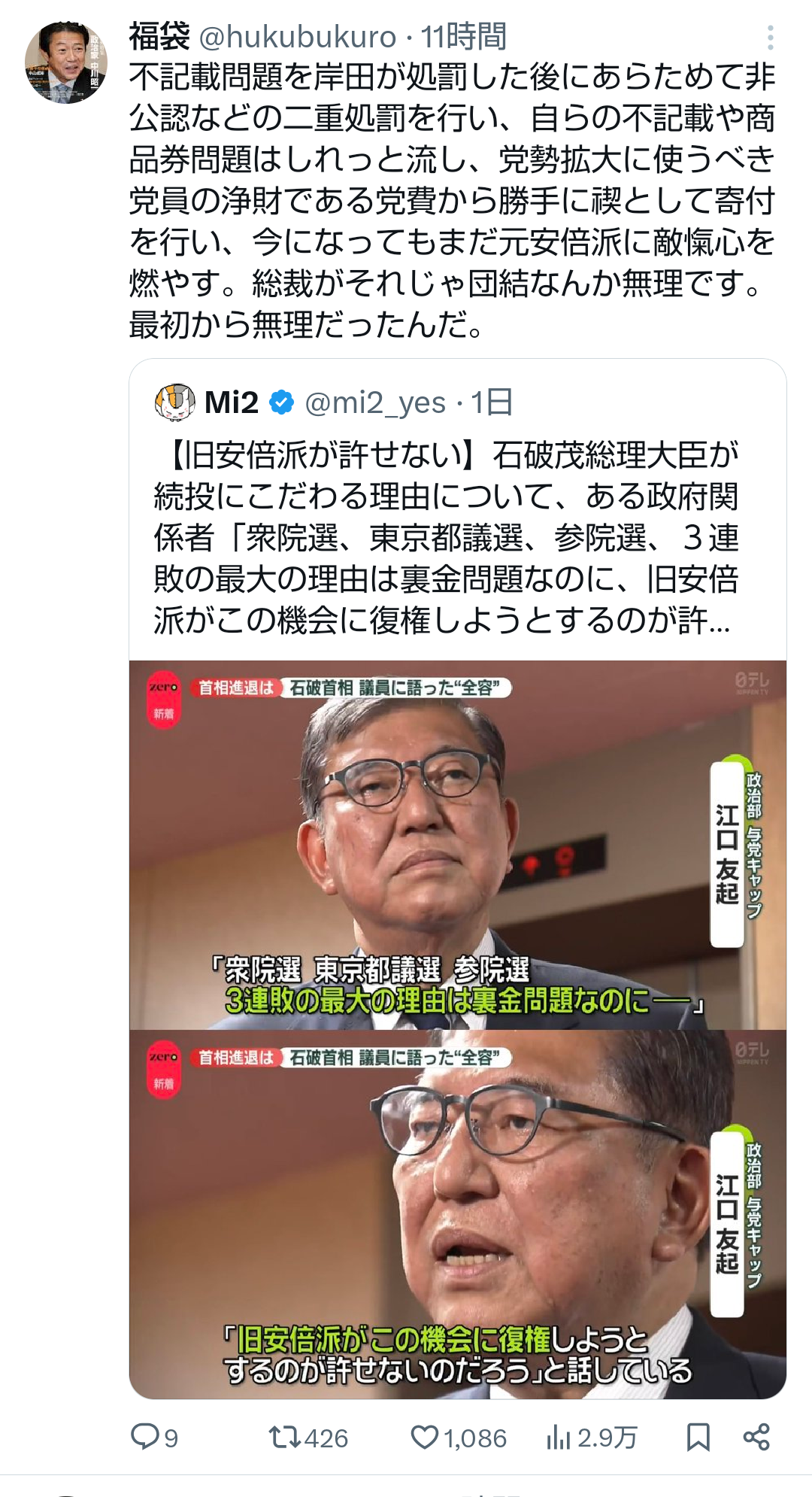This screenshot has height=1497, width=812.
Task: Repost this tweet via retweet icon
Action: click(285, 1438)
